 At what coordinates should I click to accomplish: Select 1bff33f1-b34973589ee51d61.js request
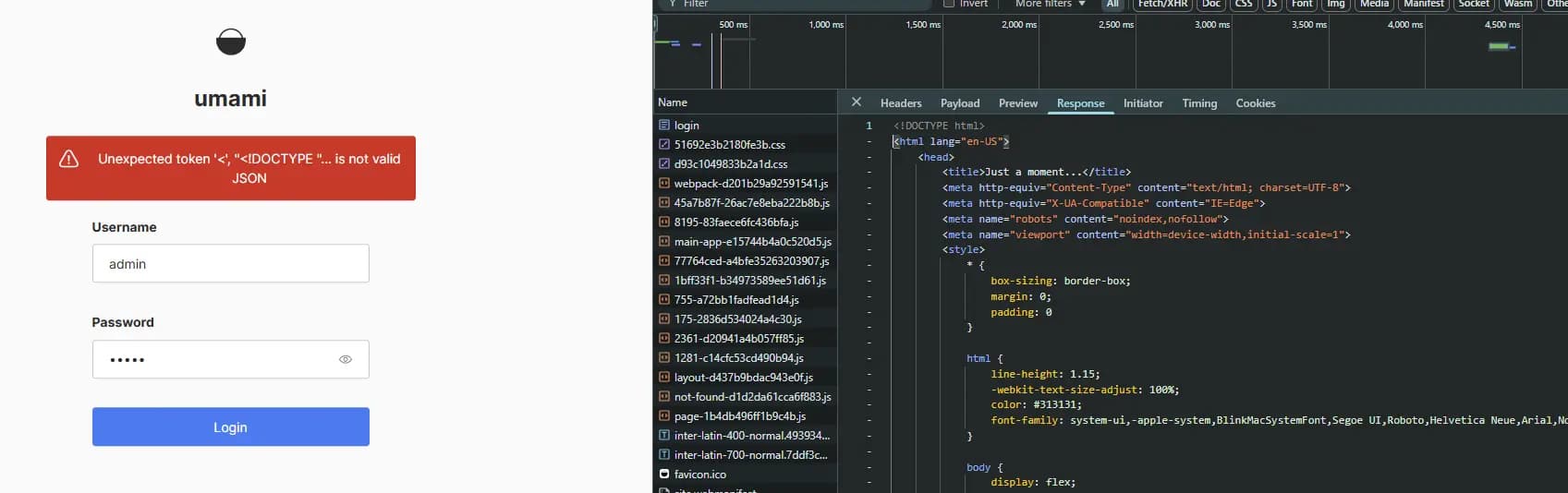745,280
